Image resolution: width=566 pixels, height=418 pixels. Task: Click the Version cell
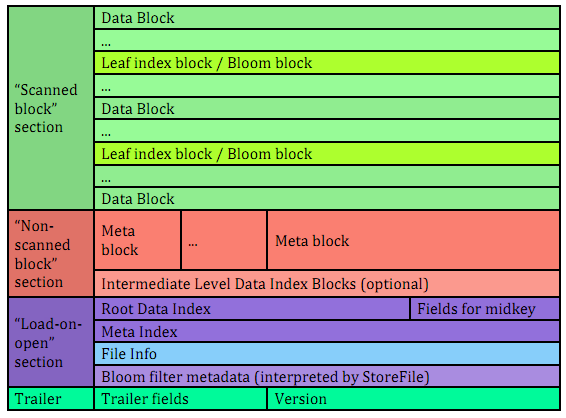414,399
